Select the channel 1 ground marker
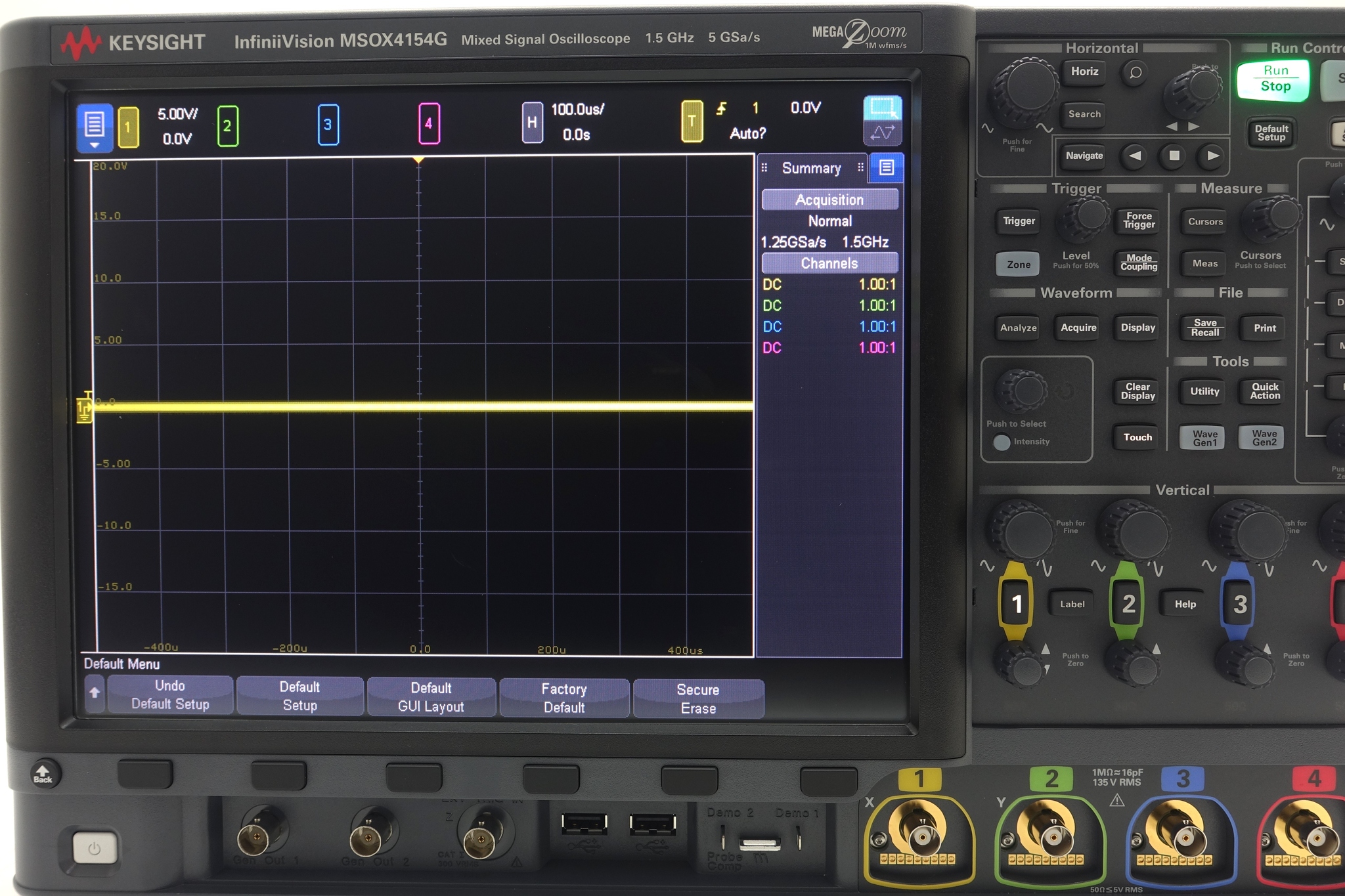 point(84,409)
